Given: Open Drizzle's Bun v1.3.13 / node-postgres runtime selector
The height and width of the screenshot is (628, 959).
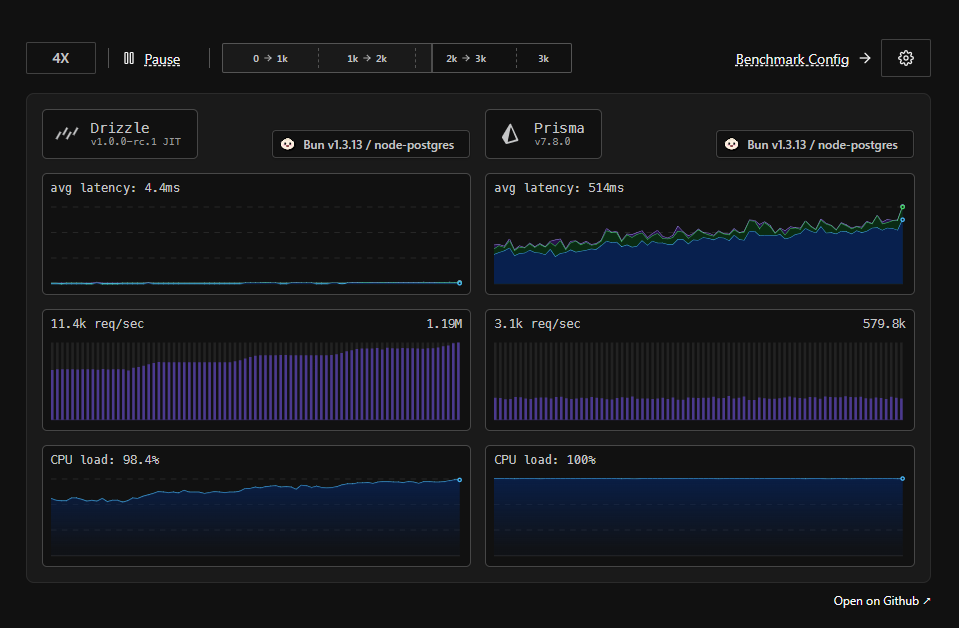Looking at the screenshot, I should pyautogui.click(x=371, y=144).
